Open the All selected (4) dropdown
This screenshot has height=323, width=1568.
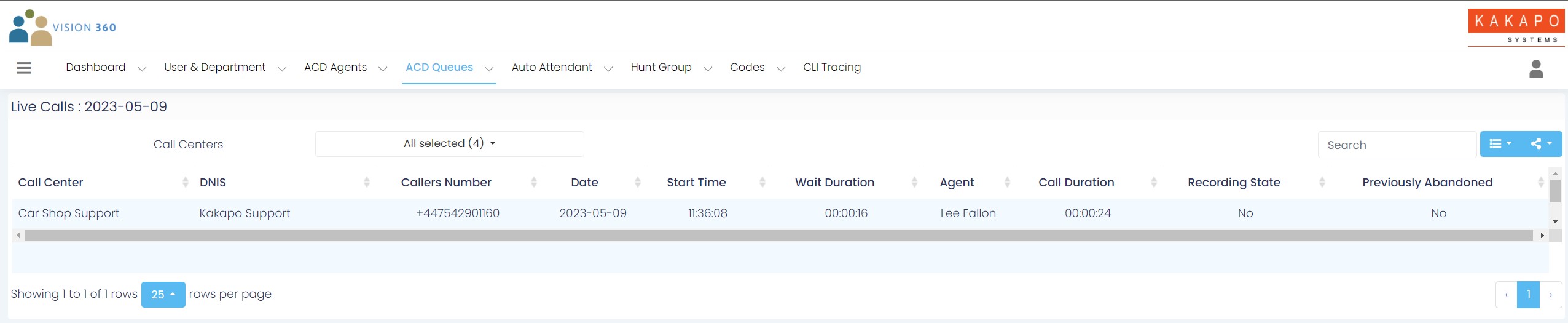coord(449,144)
